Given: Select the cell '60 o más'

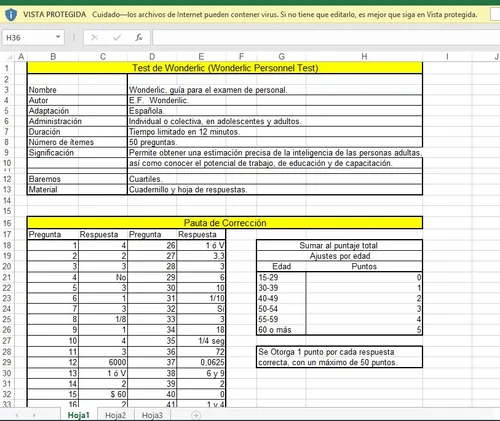Looking at the screenshot, I should 281,330.
